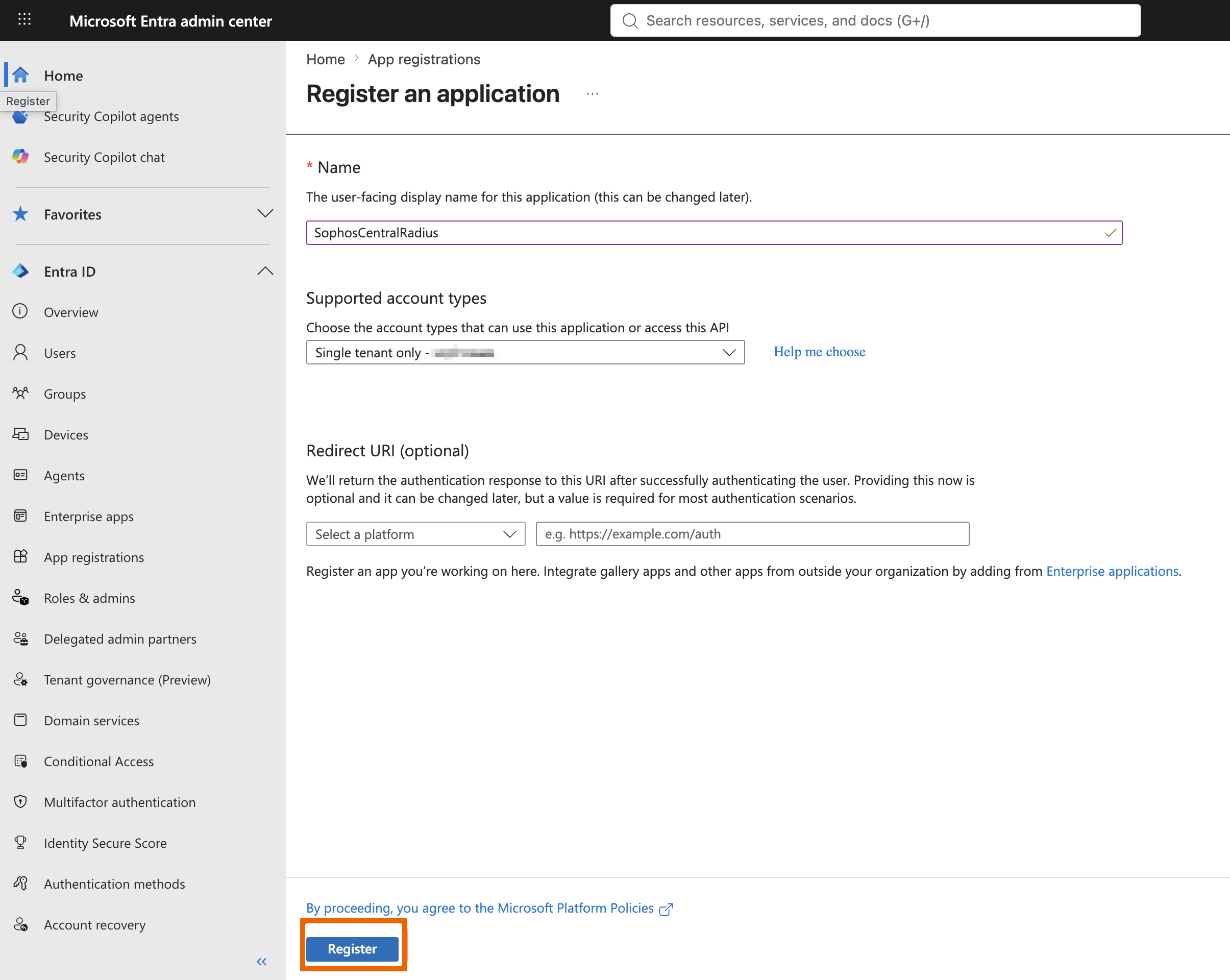Viewport: 1230px width, 980px height.
Task: Open Tenant governance (Preview) in sidebar
Action: pos(127,680)
